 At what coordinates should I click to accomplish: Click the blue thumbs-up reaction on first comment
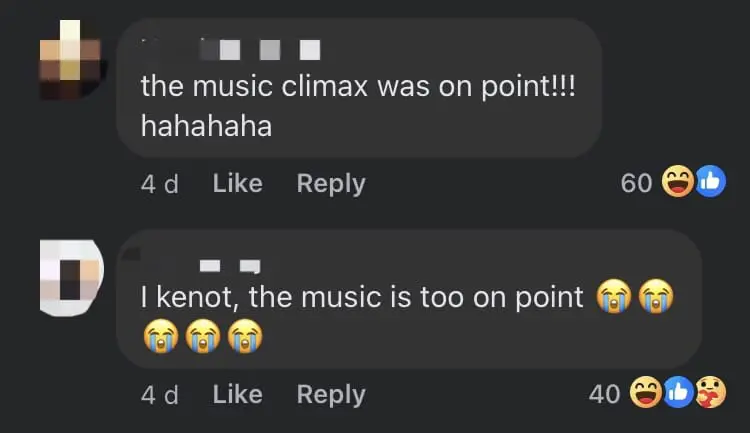(x=709, y=182)
